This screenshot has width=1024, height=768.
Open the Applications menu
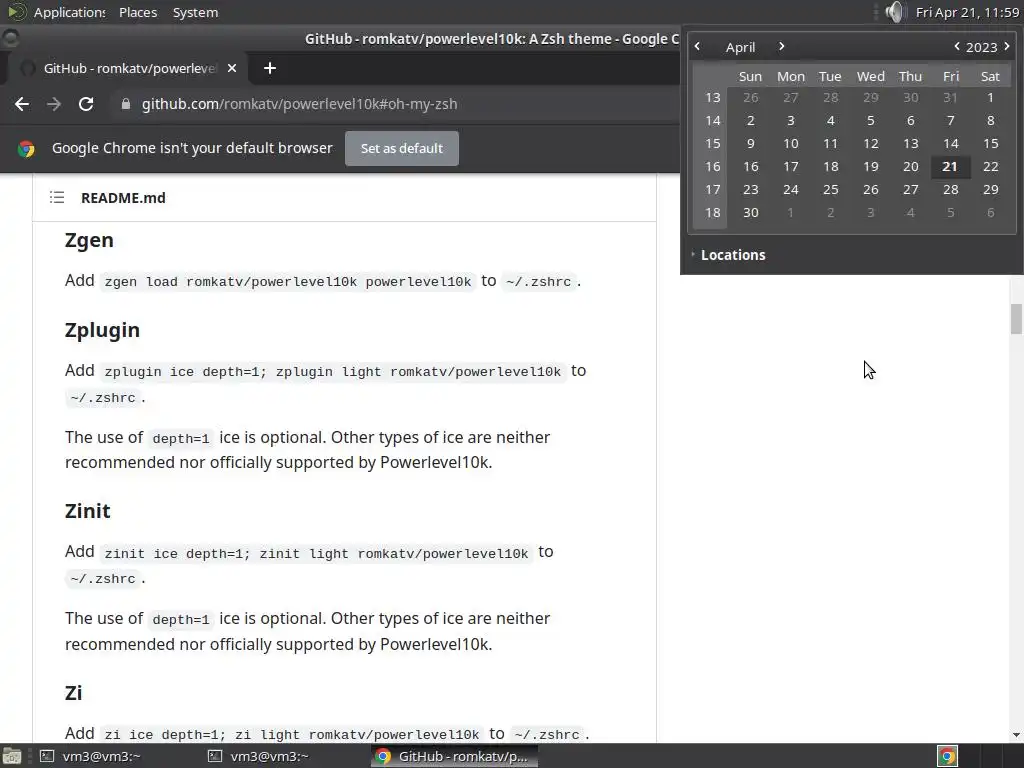[x=69, y=12]
